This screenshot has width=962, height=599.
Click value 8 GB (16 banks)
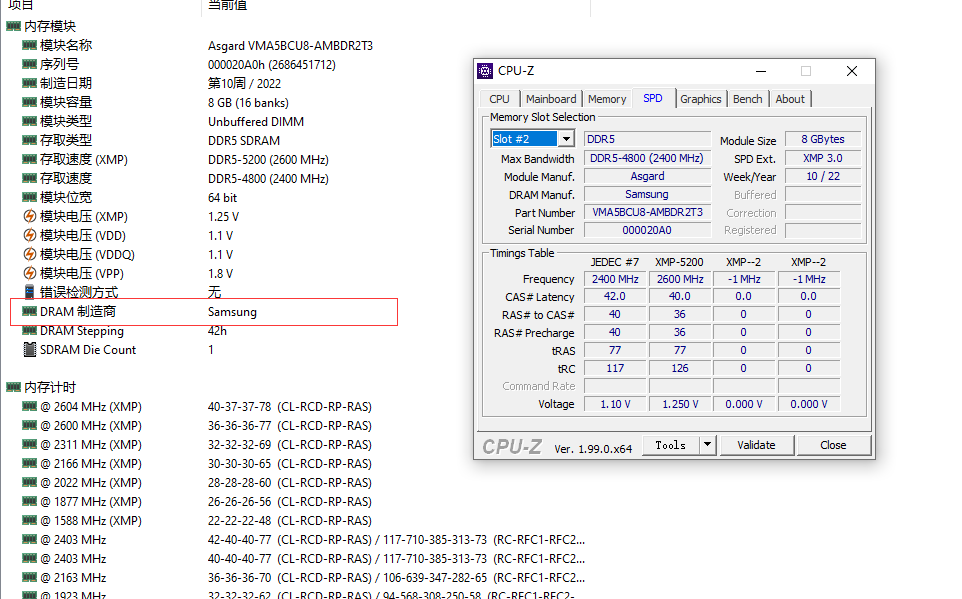(x=248, y=103)
